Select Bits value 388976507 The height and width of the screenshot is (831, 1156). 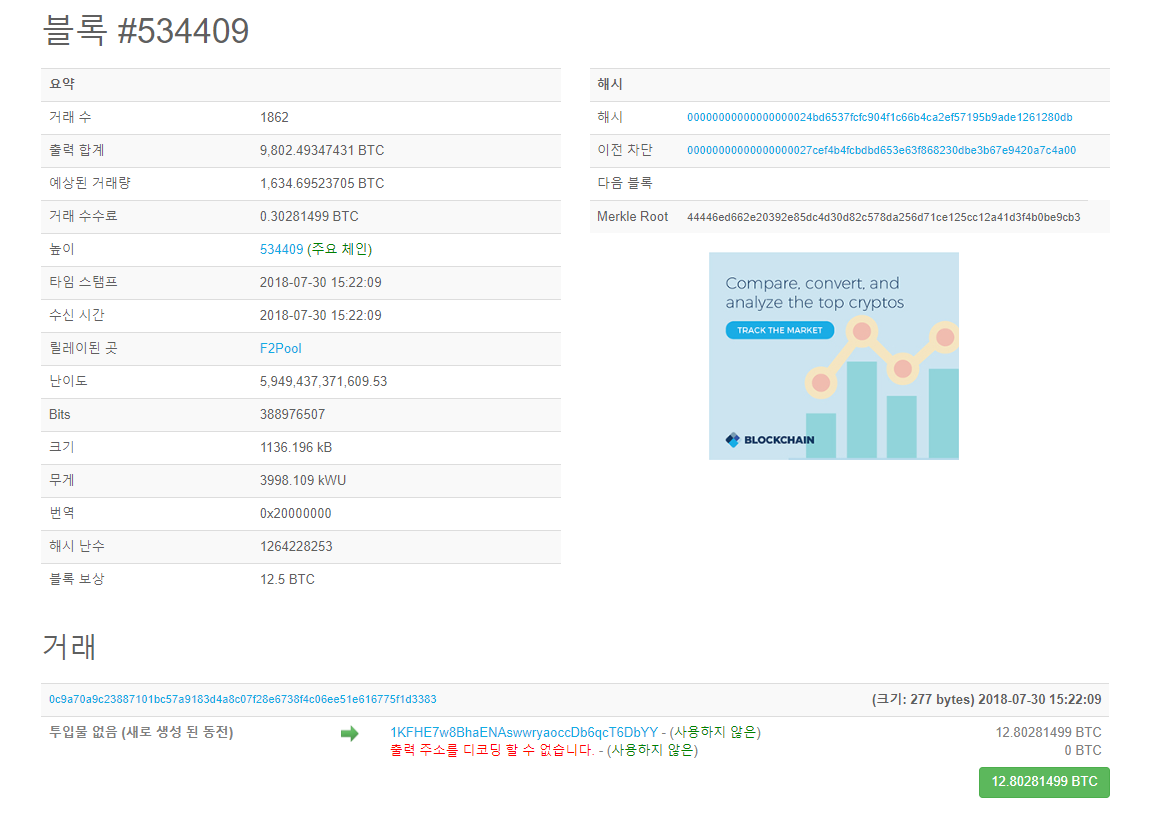pos(292,414)
